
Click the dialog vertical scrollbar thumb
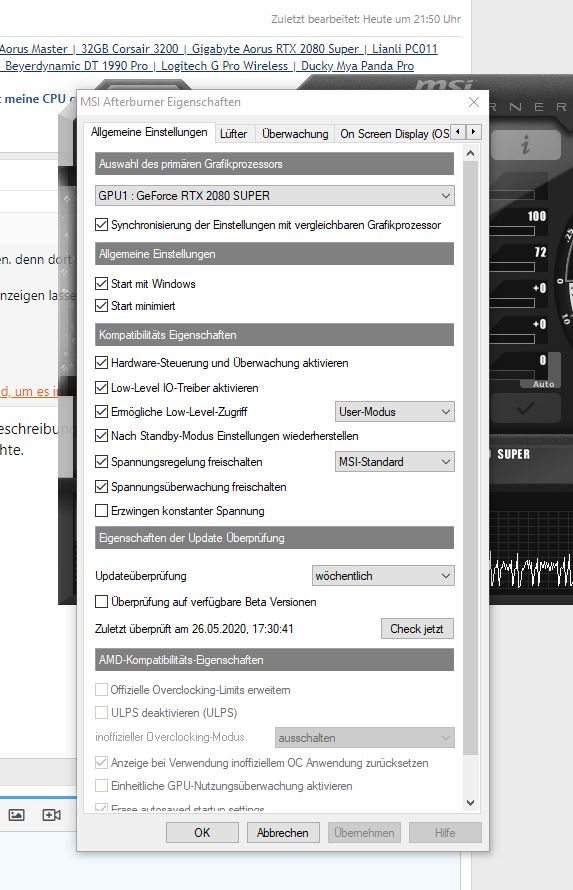pos(470,458)
